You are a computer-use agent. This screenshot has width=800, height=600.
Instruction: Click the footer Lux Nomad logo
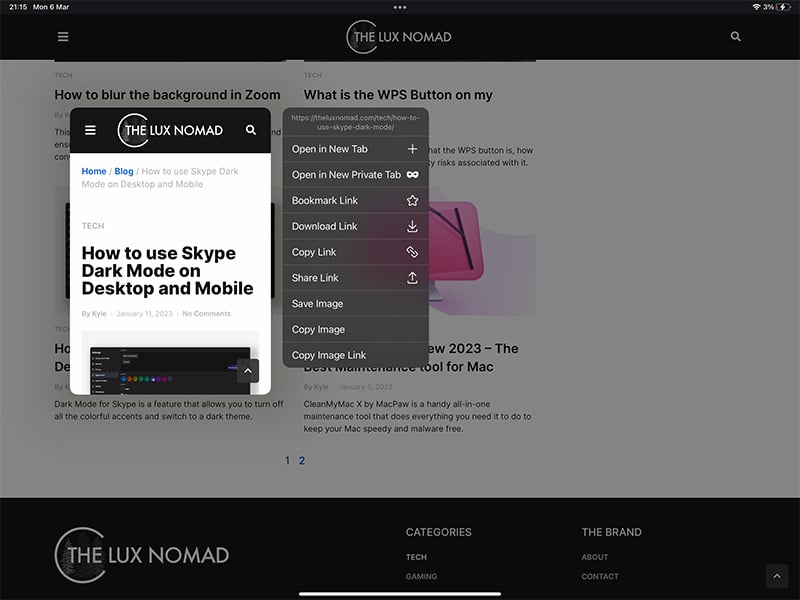click(x=142, y=555)
